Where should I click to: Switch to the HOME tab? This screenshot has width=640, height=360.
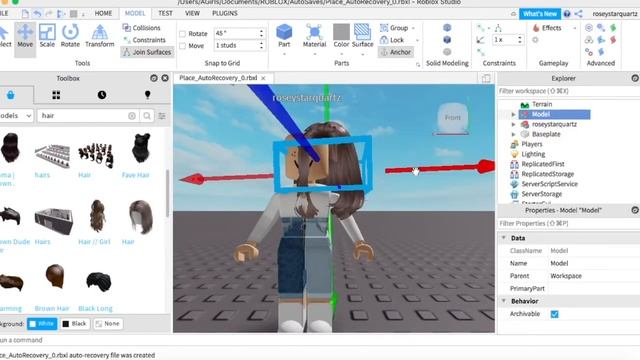point(103,13)
